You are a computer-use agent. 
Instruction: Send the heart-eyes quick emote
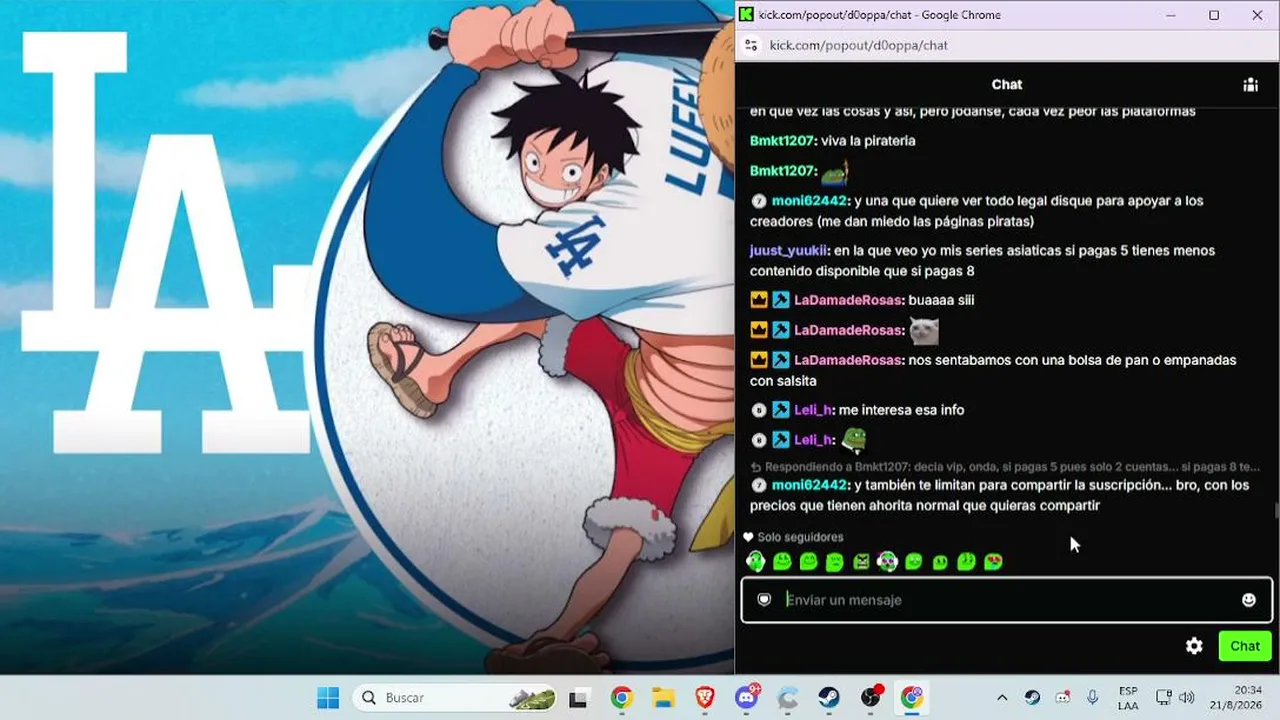click(993, 562)
